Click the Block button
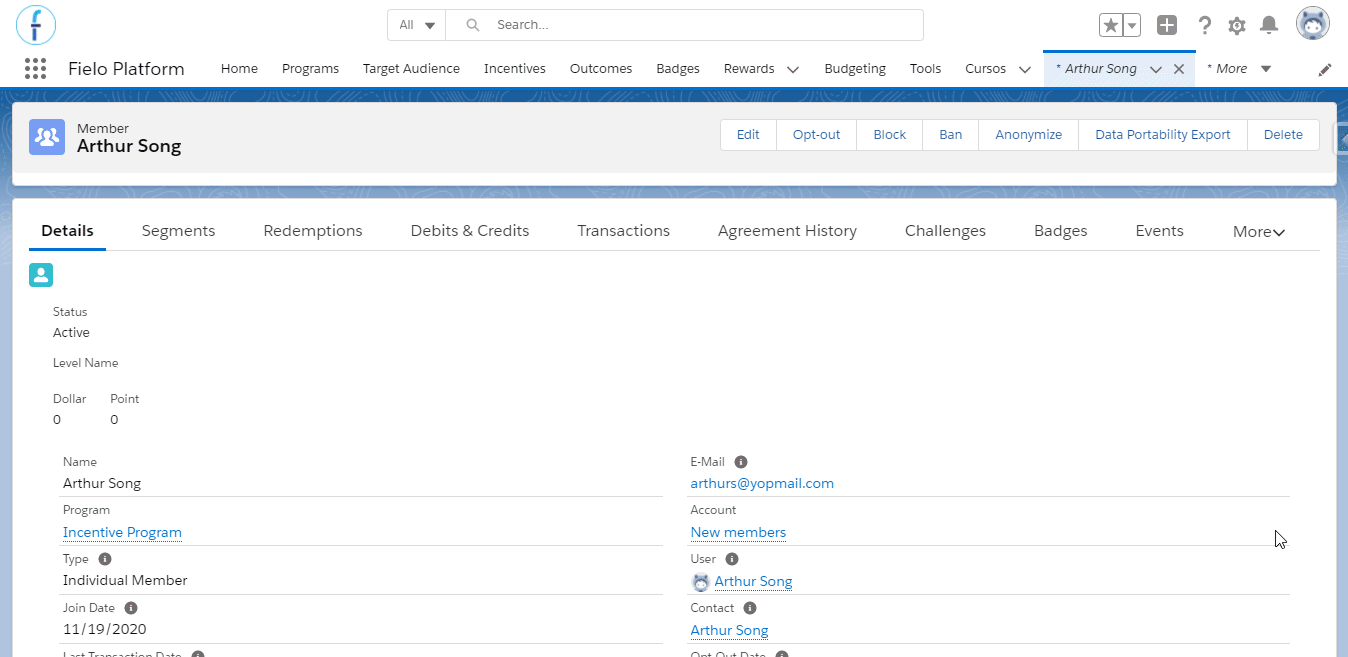This screenshot has height=657, width=1348. pyautogui.click(x=889, y=135)
